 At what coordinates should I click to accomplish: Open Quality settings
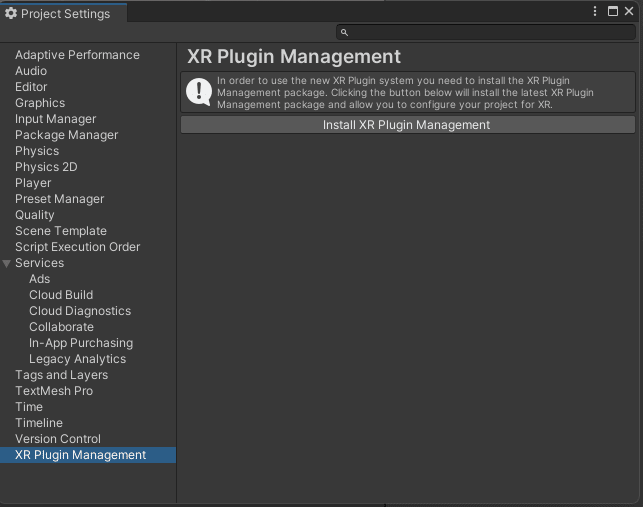(35, 215)
